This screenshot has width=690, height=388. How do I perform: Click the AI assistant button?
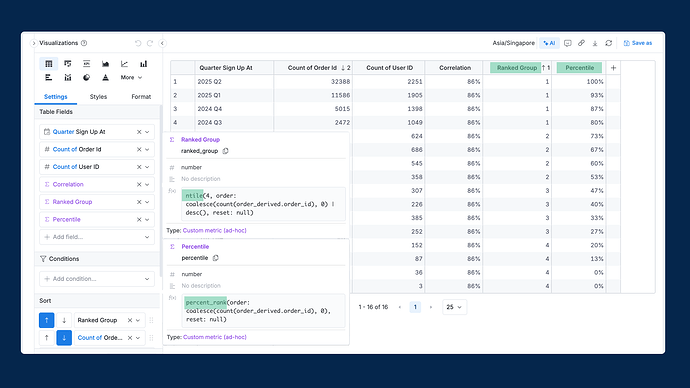549,43
